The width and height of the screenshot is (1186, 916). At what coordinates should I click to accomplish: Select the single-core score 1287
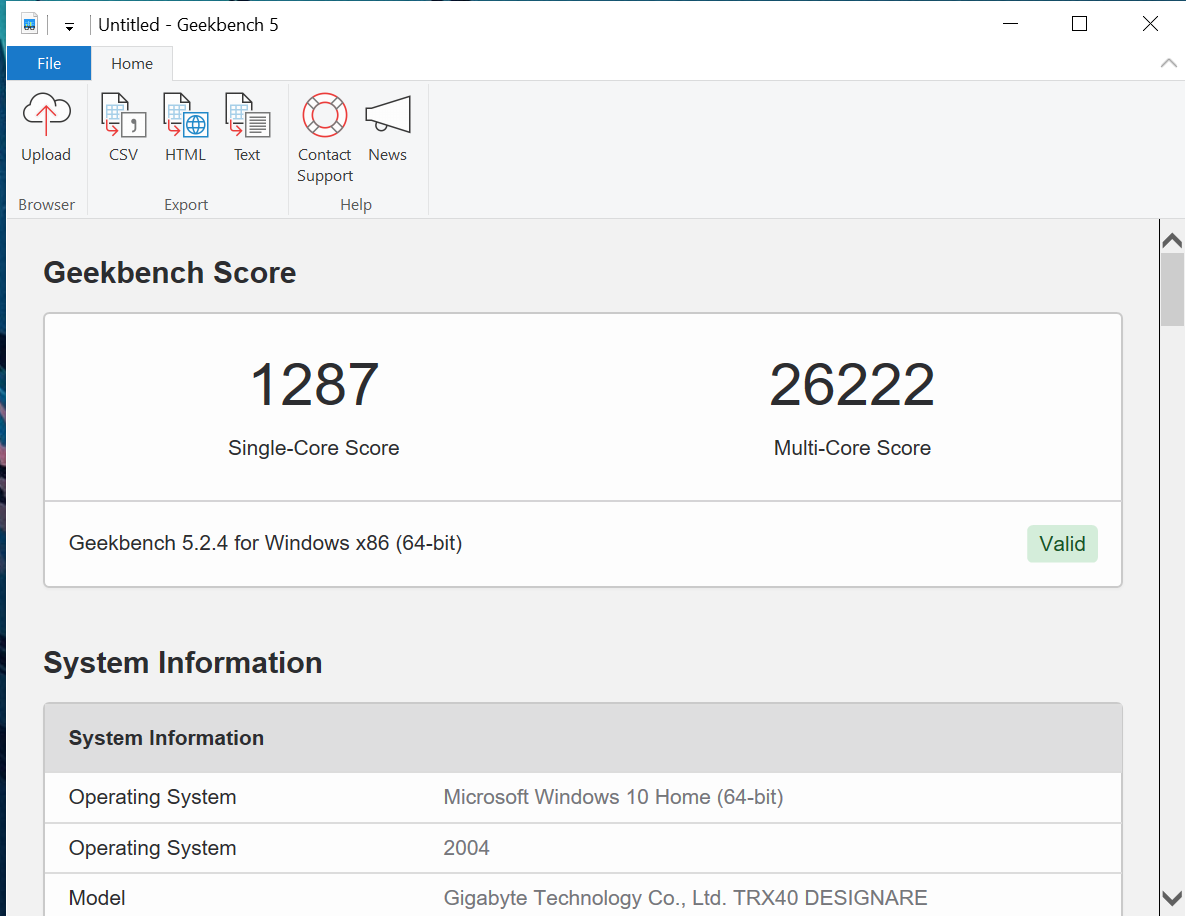(x=314, y=384)
